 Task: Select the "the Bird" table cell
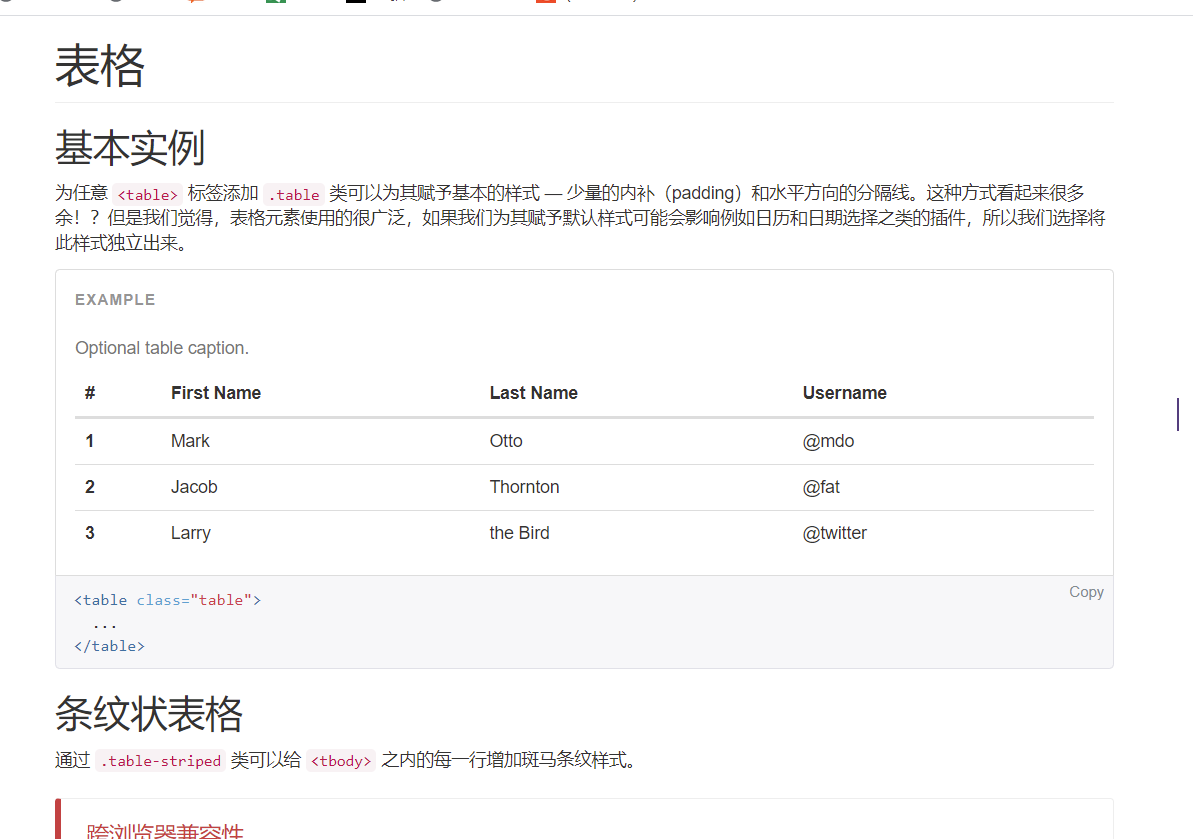point(519,533)
